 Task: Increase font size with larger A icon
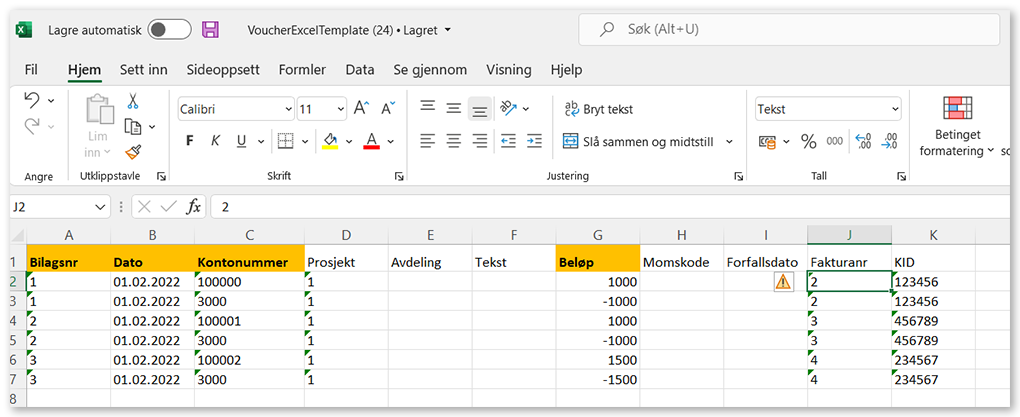click(x=361, y=109)
